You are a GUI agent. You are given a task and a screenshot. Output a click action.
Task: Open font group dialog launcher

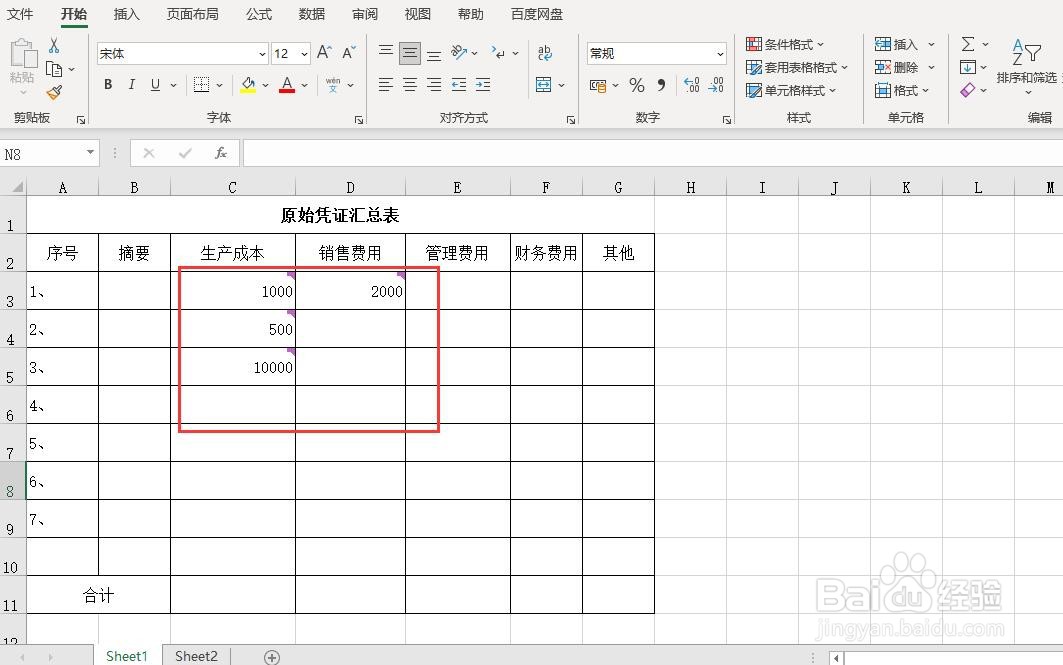[359, 119]
